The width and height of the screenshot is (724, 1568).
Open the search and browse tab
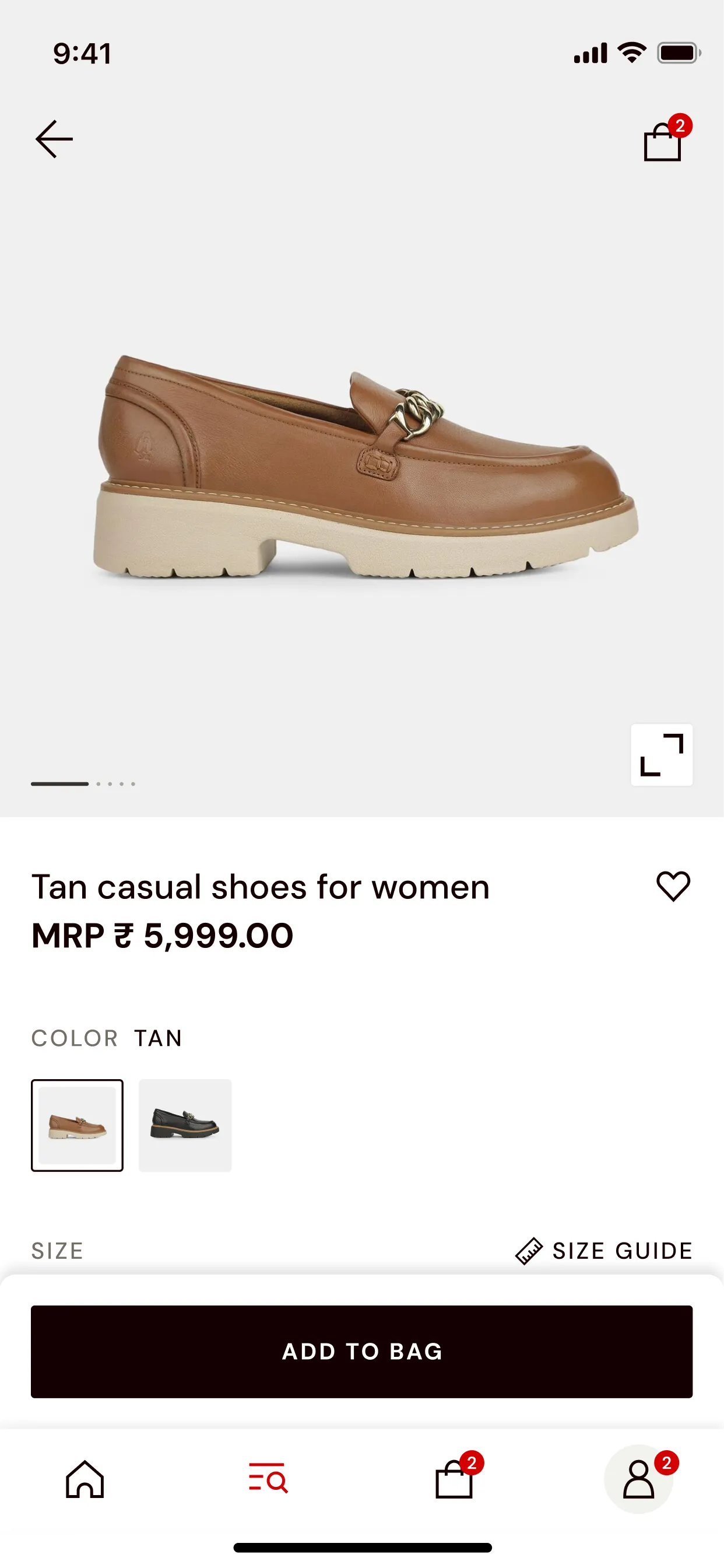[x=268, y=1478]
